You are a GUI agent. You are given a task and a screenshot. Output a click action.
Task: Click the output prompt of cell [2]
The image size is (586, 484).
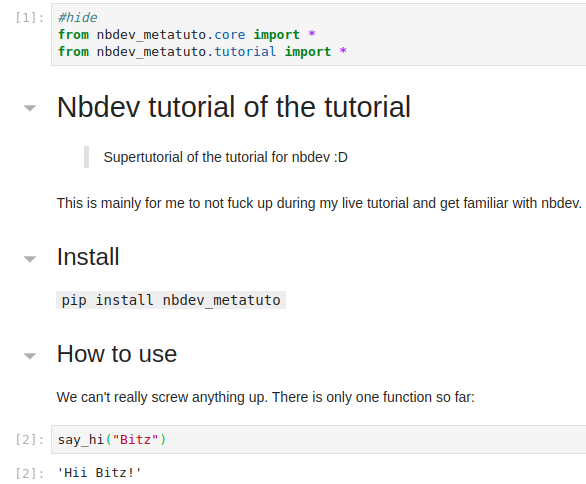coord(30,473)
